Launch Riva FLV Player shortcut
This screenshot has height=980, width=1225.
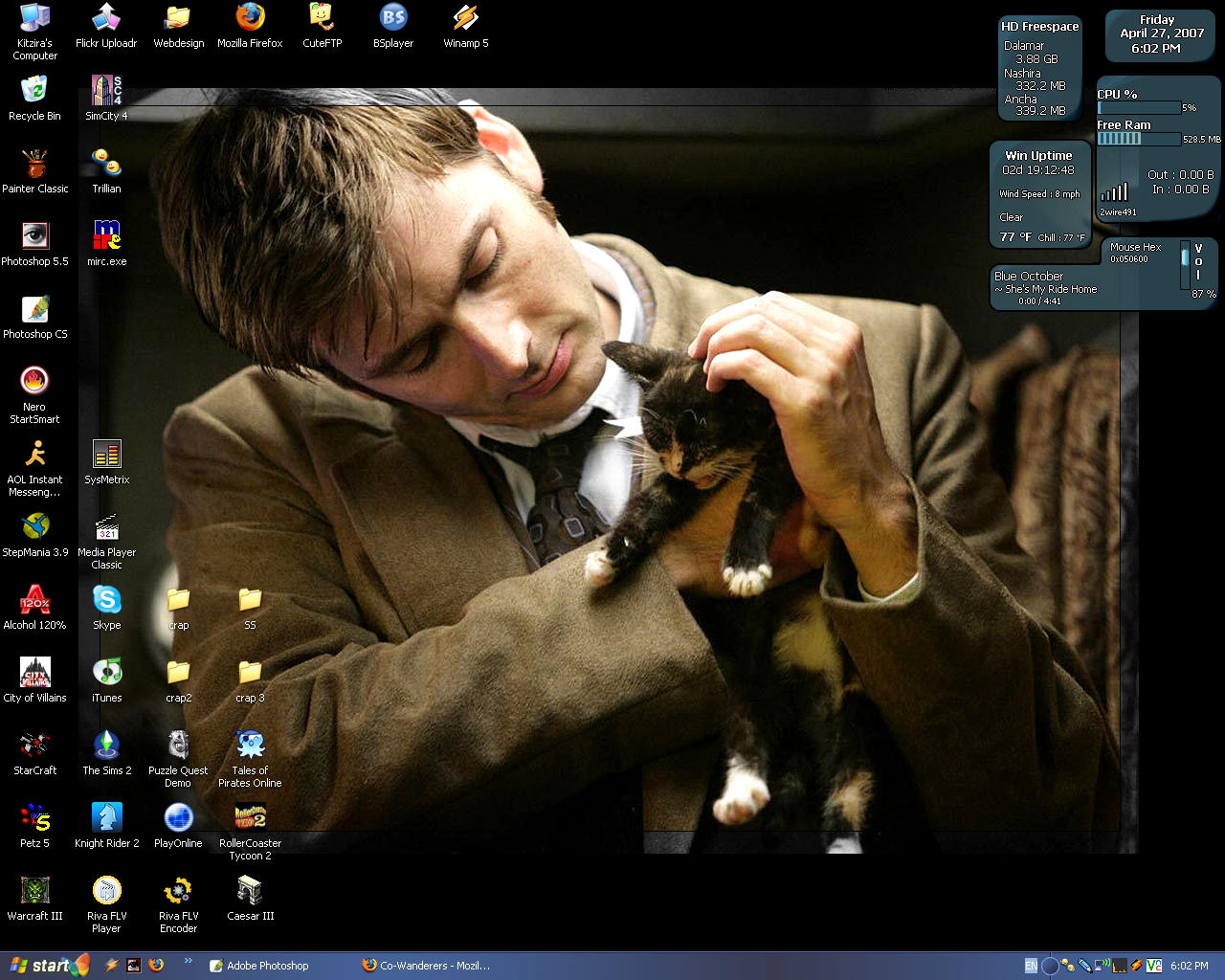(x=106, y=903)
